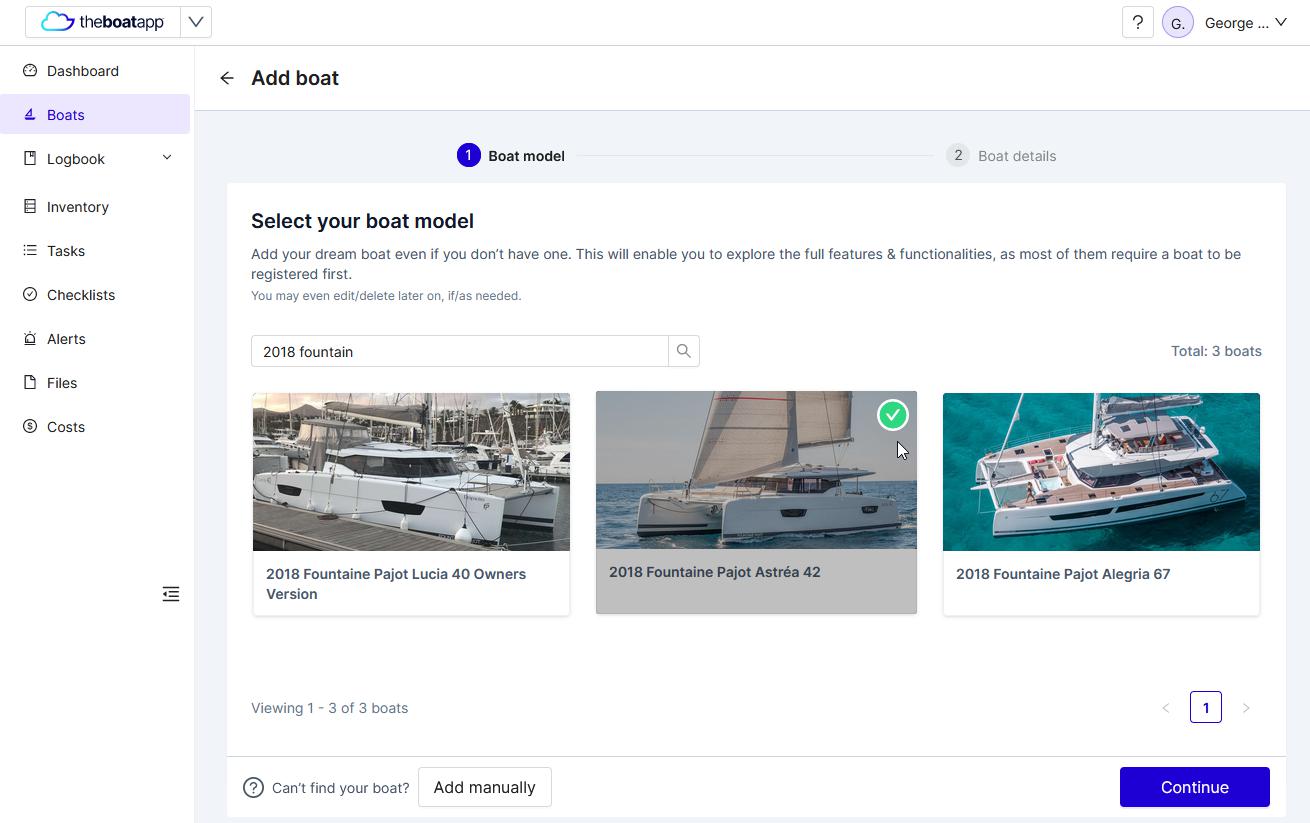Screen dimensions: 1310x823
Task: Open the help question mark icon
Action: pos(1137,23)
